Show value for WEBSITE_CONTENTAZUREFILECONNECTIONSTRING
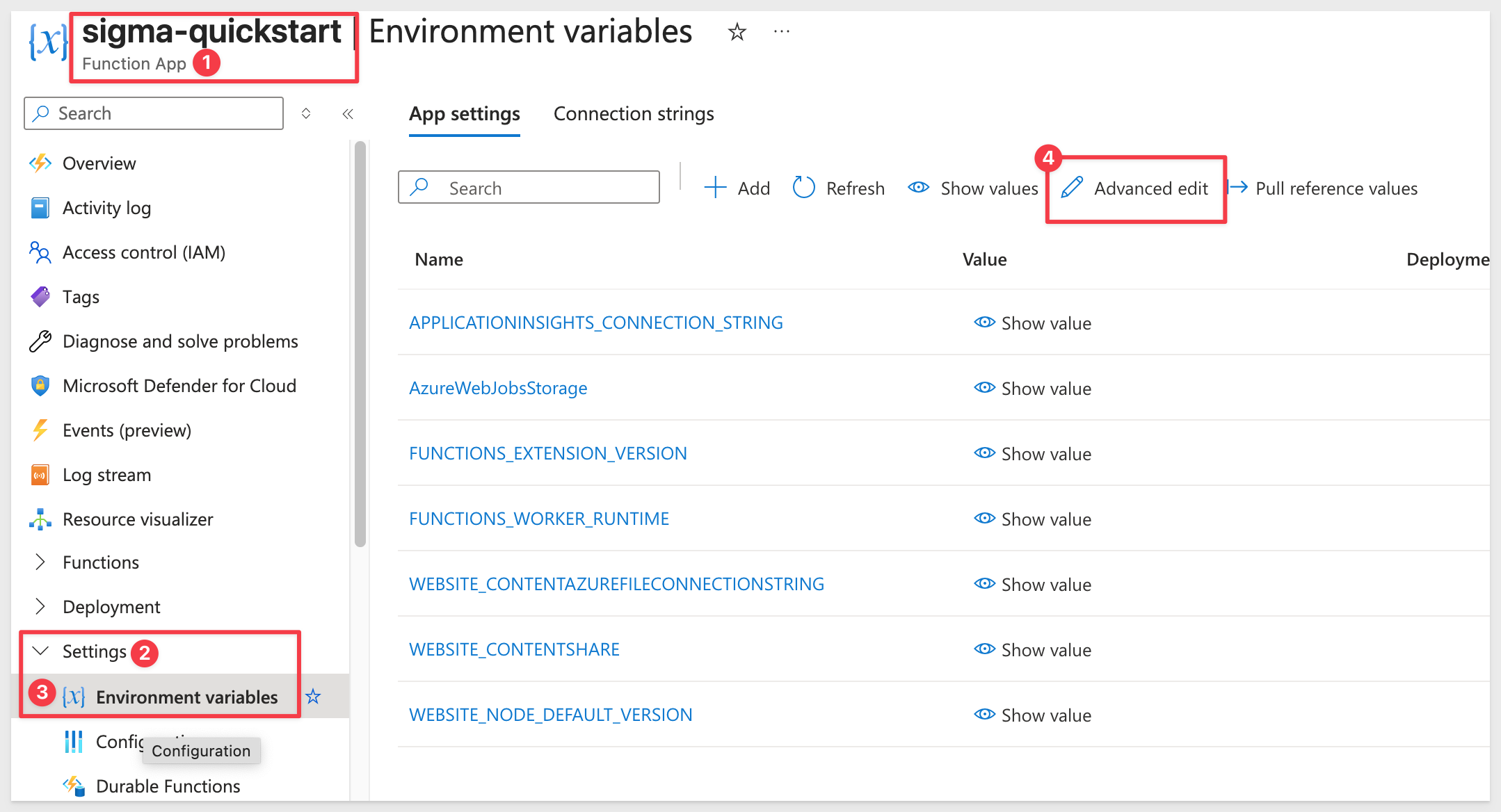The height and width of the screenshot is (812, 1501). tap(1032, 585)
